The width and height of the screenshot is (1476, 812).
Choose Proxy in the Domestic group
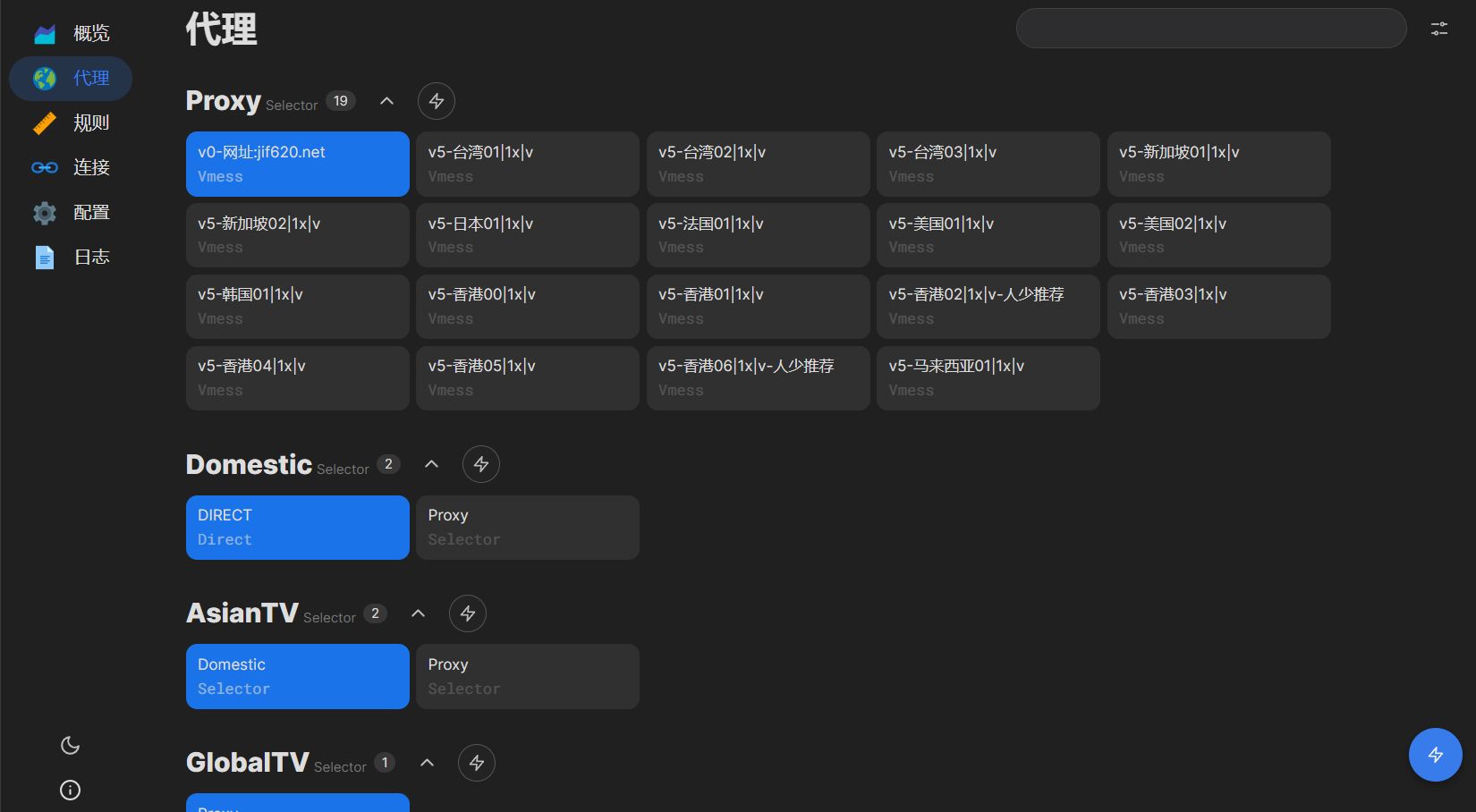click(527, 528)
